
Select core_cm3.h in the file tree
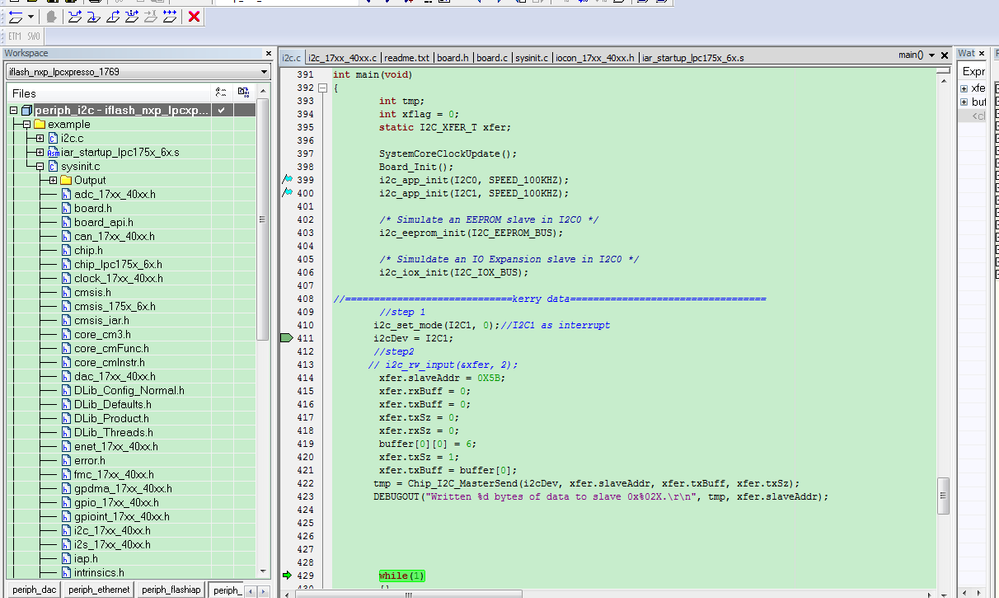pos(103,334)
